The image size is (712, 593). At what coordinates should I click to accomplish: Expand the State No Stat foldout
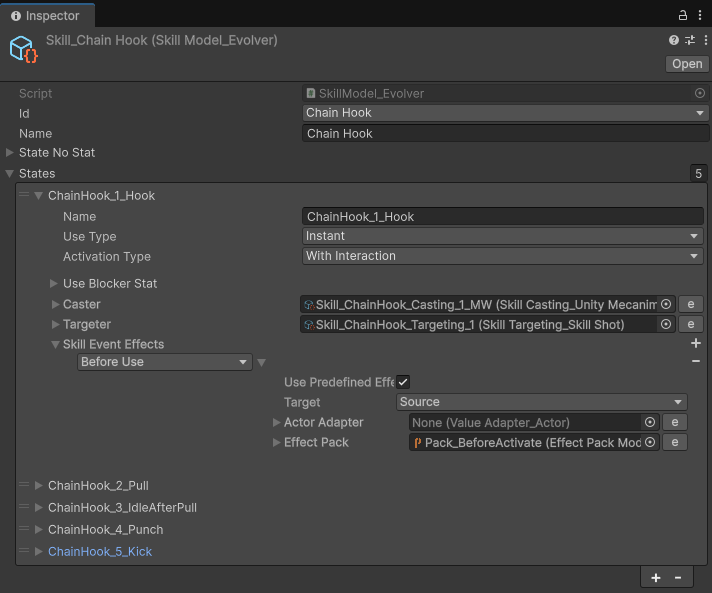pyautogui.click(x=10, y=153)
